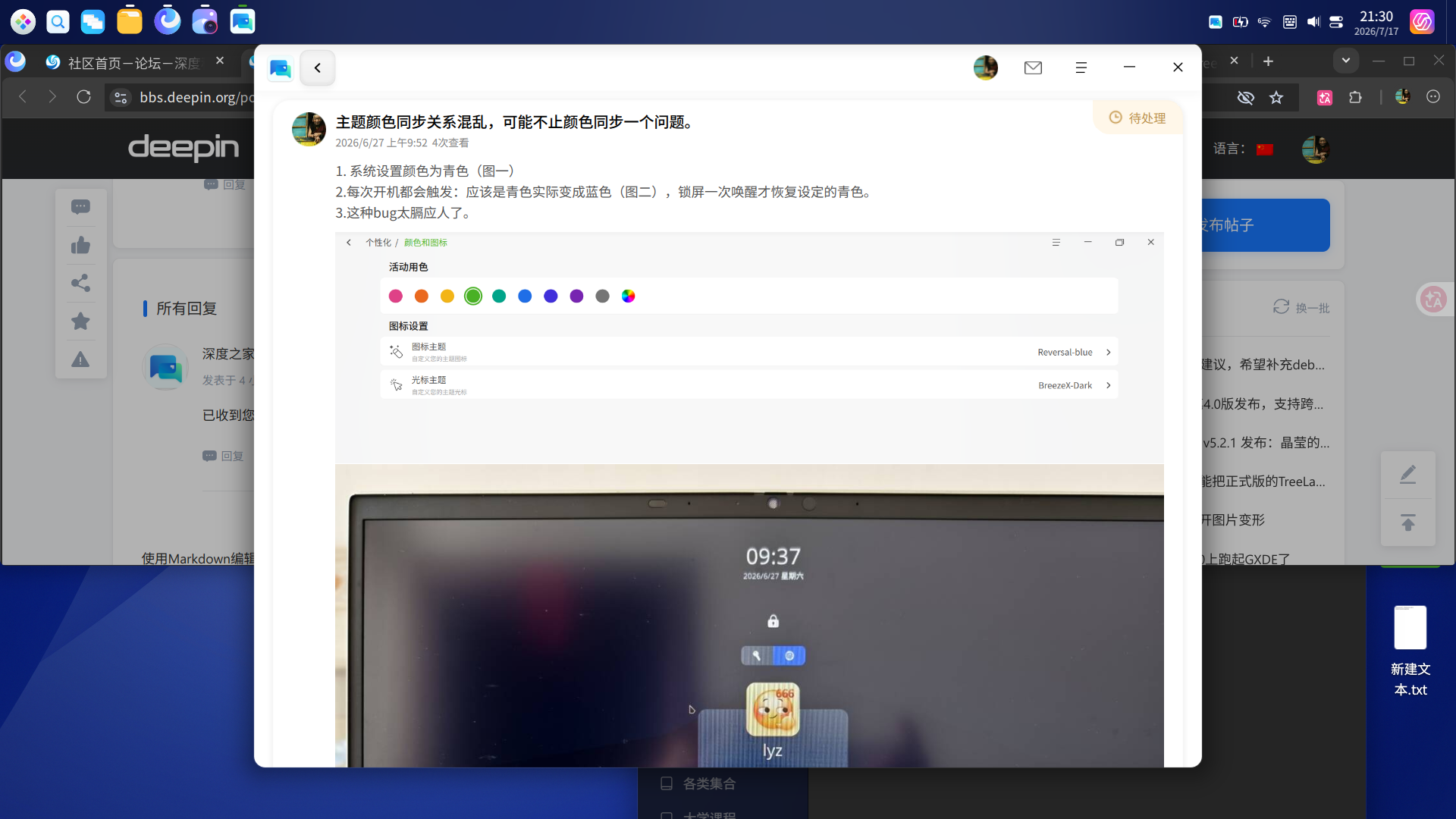Open the new browser tab plus button
This screenshot has width=1456, height=819.
pyautogui.click(x=1268, y=61)
